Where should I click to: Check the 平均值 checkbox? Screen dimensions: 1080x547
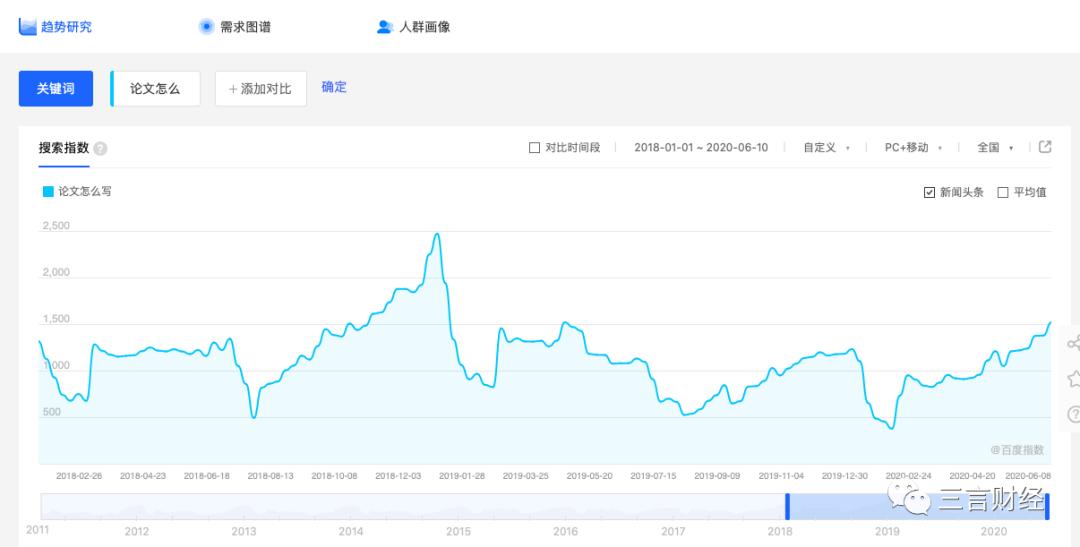coord(1003,192)
